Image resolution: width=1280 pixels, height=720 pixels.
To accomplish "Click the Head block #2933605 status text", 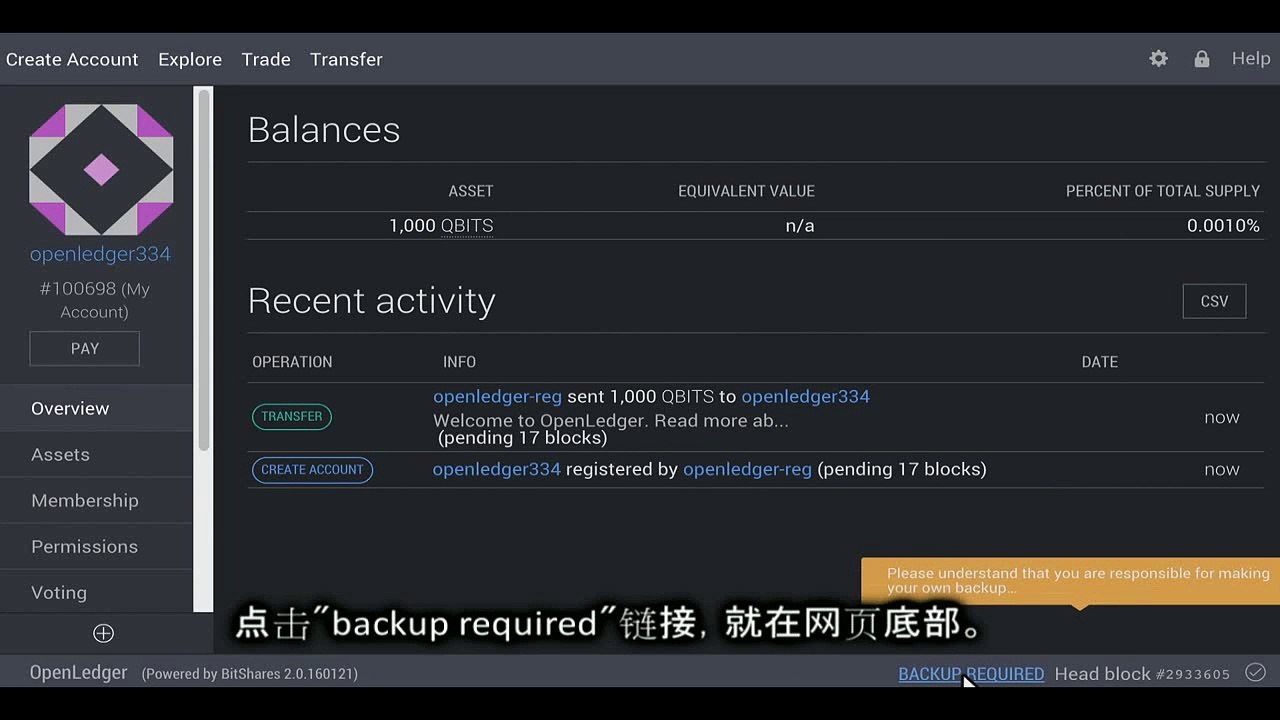I will pyautogui.click(x=1142, y=674).
